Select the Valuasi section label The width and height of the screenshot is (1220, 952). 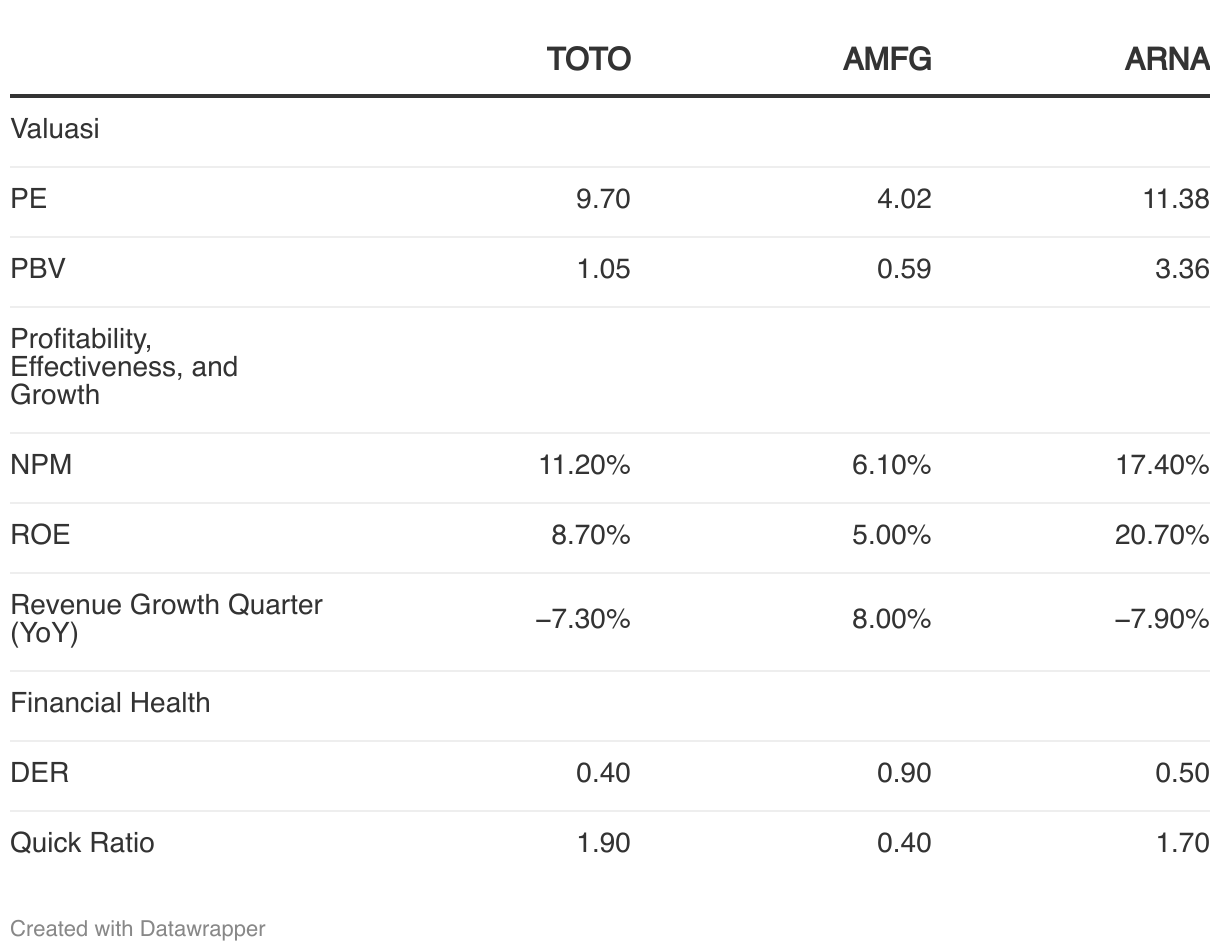(55, 129)
